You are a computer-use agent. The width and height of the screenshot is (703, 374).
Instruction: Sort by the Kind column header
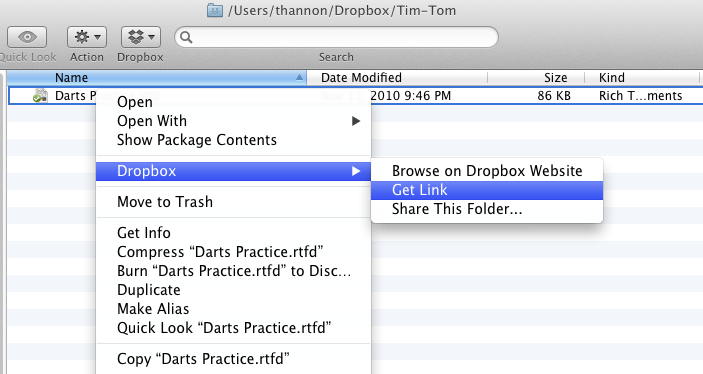pos(642,78)
